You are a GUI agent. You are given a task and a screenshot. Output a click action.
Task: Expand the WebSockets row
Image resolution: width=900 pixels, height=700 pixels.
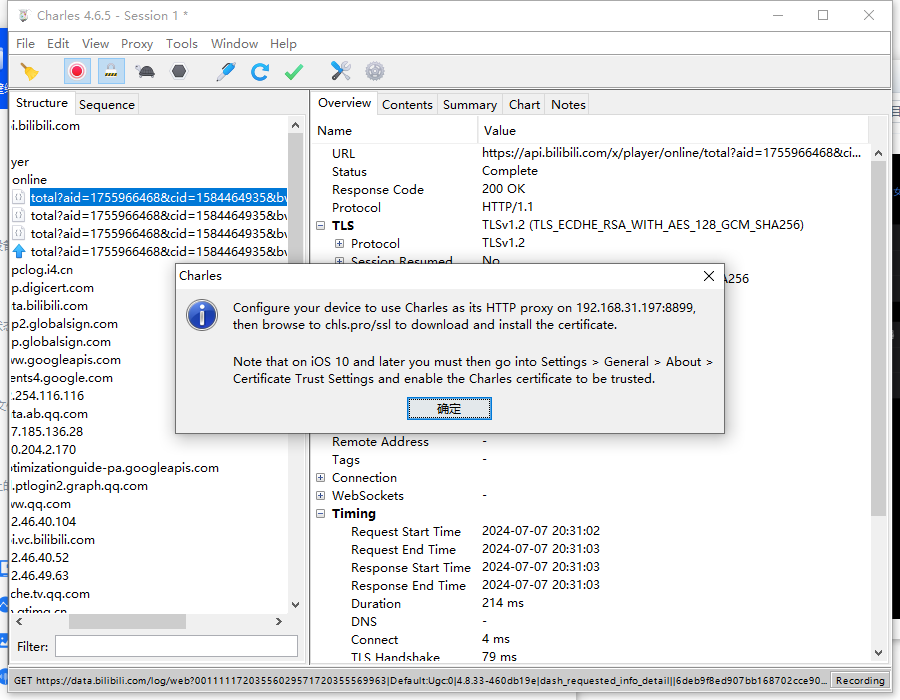point(320,495)
